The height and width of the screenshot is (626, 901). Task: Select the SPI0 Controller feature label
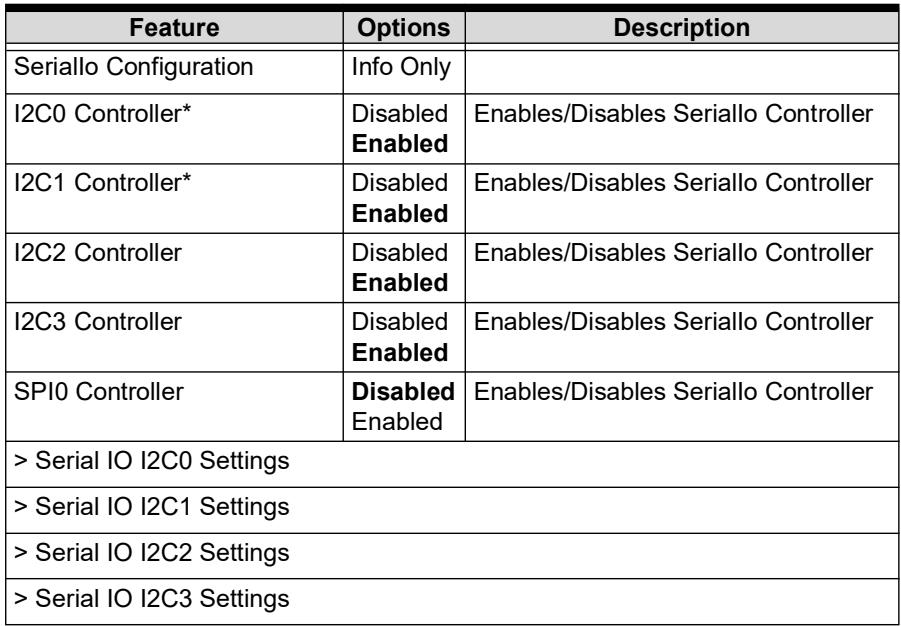(99, 391)
